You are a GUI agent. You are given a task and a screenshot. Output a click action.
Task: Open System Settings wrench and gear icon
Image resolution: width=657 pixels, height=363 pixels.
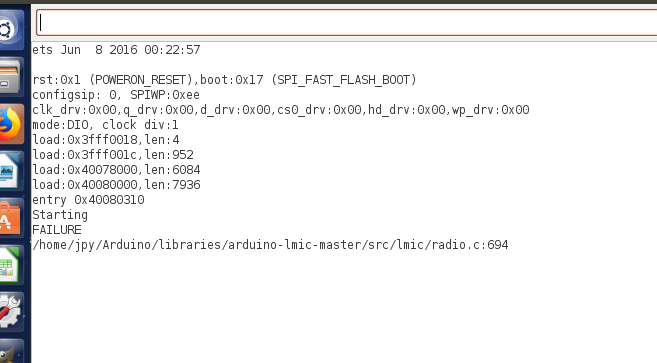click(9, 312)
